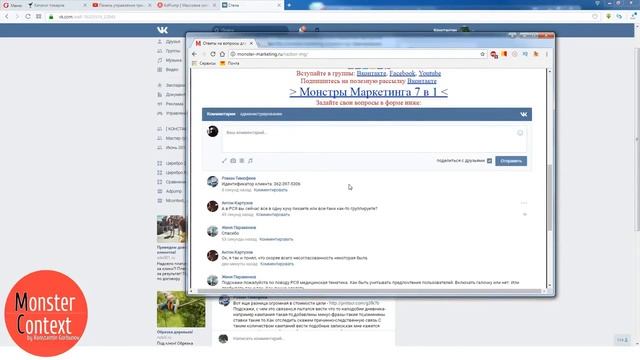Click the address bar showing vk.com
Viewport: 640px width, 360px height.
coord(318,17)
